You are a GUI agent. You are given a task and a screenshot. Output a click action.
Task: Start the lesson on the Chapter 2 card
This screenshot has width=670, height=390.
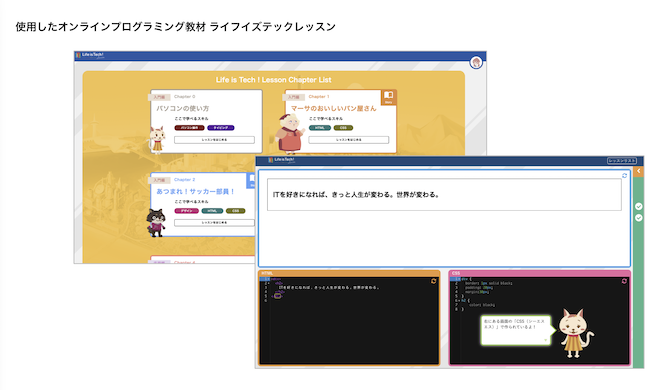[x=214, y=223]
